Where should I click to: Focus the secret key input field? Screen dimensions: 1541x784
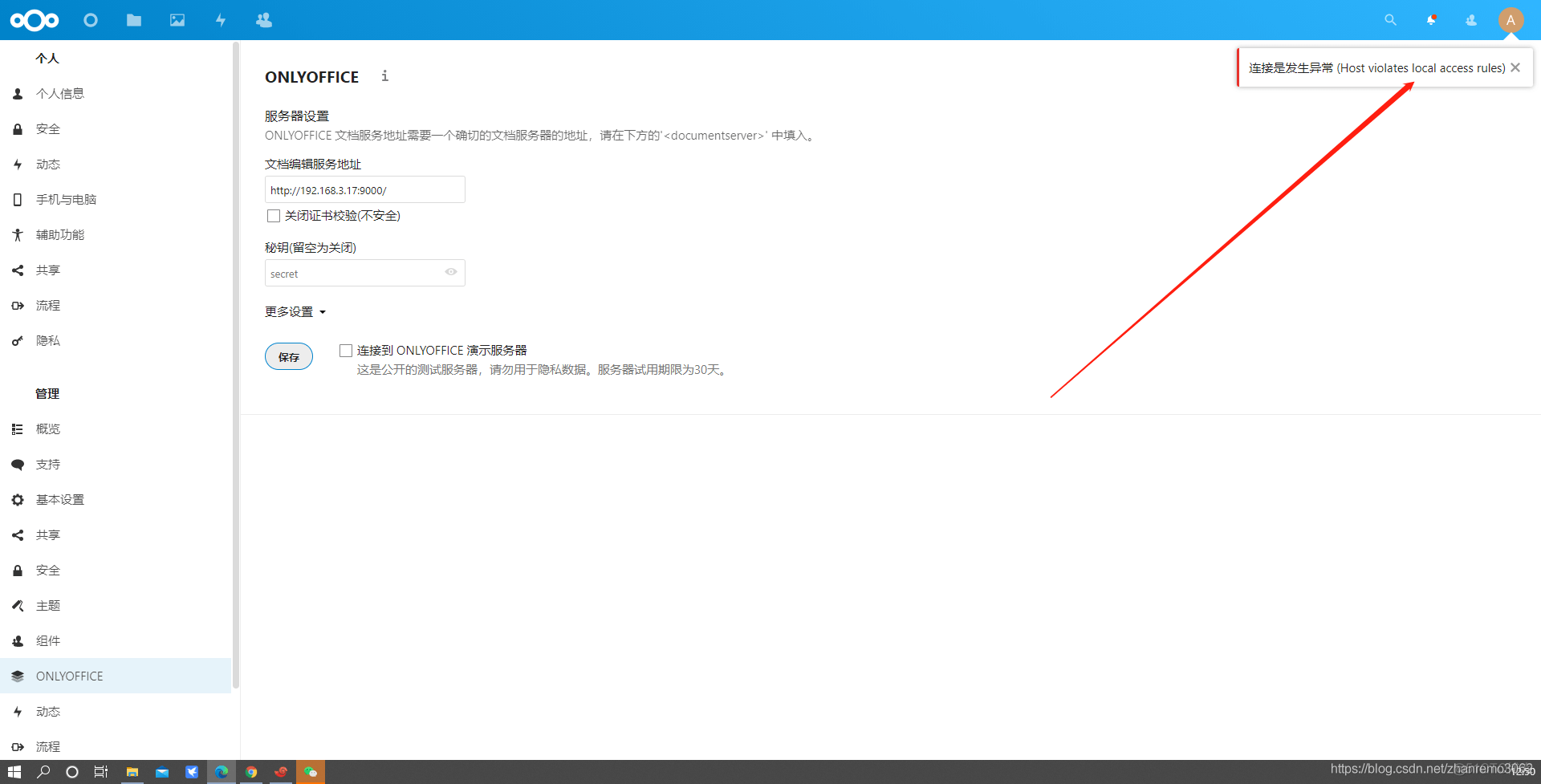pos(365,273)
